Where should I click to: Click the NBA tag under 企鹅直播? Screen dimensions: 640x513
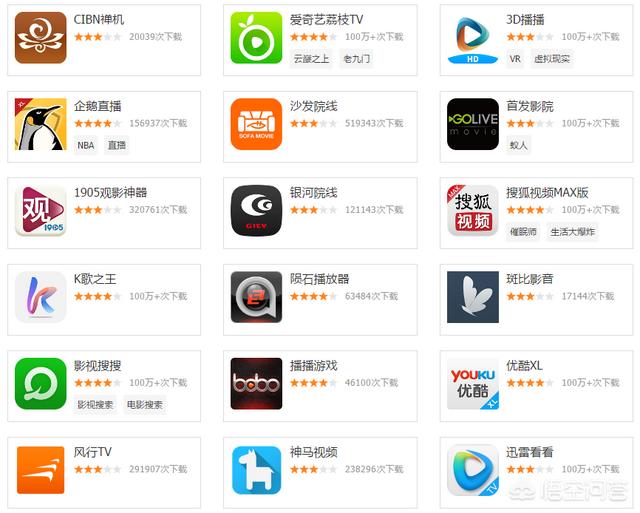(x=86, y=145)
